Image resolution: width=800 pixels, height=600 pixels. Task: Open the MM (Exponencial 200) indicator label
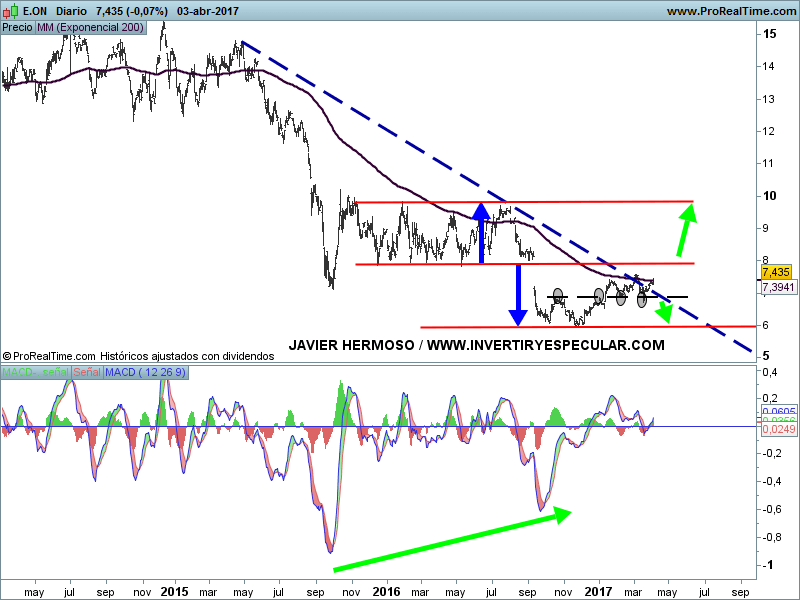pyautogui.click(x=89, y=27)
